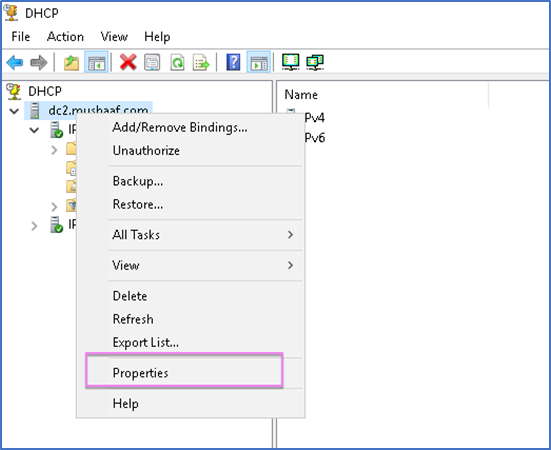The image size is (551, 450).
Task: Collapse the dc2.mushaaf.com server node
Action: (x=14, y=111)
